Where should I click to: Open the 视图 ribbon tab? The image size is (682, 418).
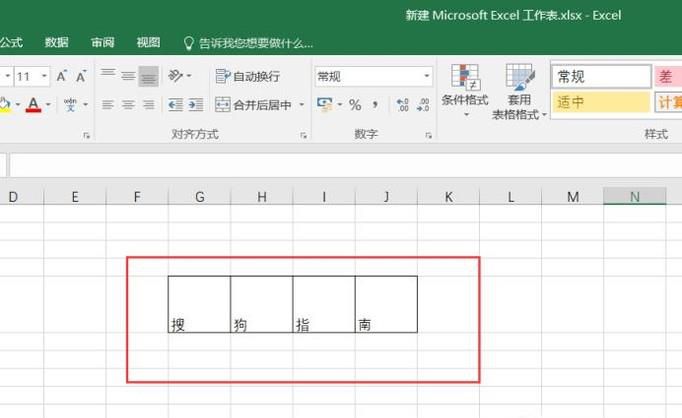point(148,42)
